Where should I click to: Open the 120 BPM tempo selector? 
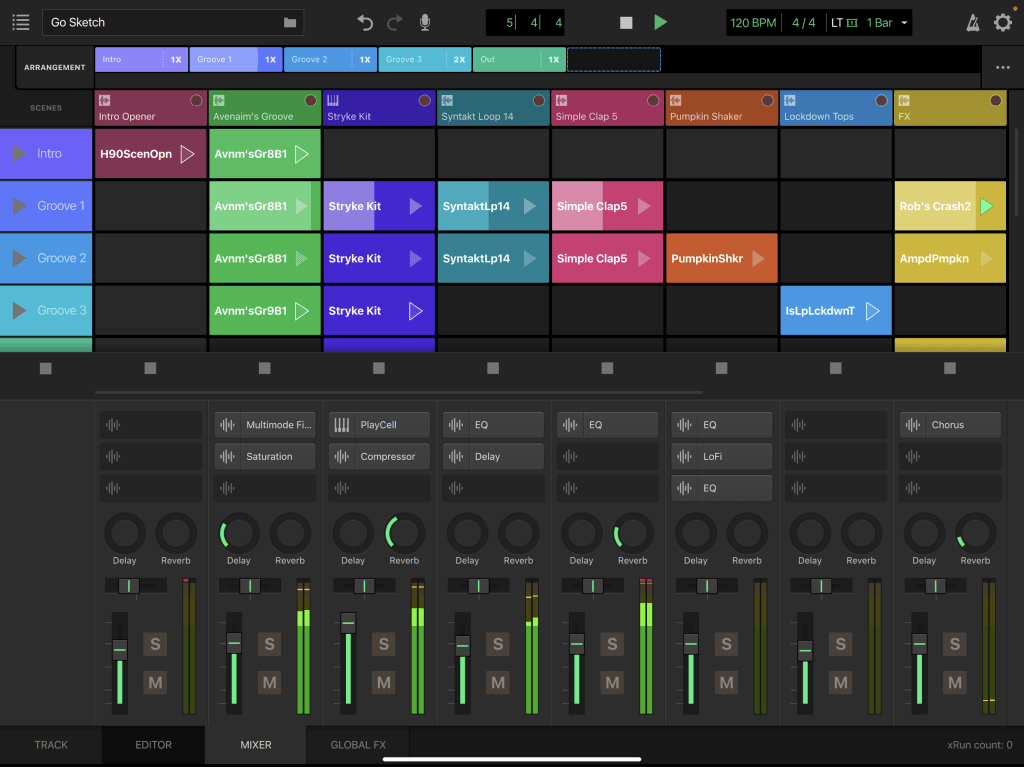click(x=753, y=22)
